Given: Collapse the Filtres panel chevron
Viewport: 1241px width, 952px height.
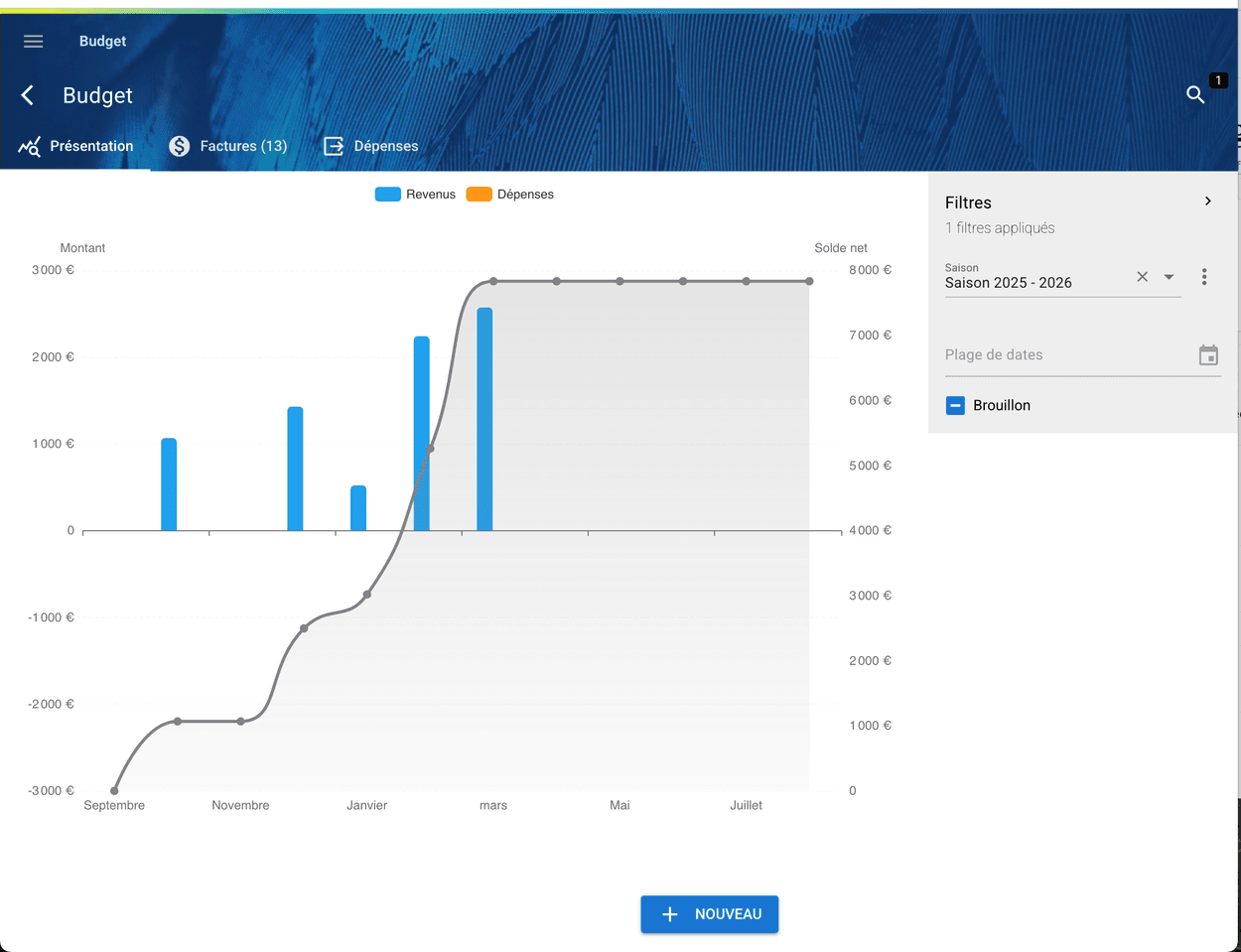Looking at the screenshot, I should pyautogui.click(x=1208, y=202).
